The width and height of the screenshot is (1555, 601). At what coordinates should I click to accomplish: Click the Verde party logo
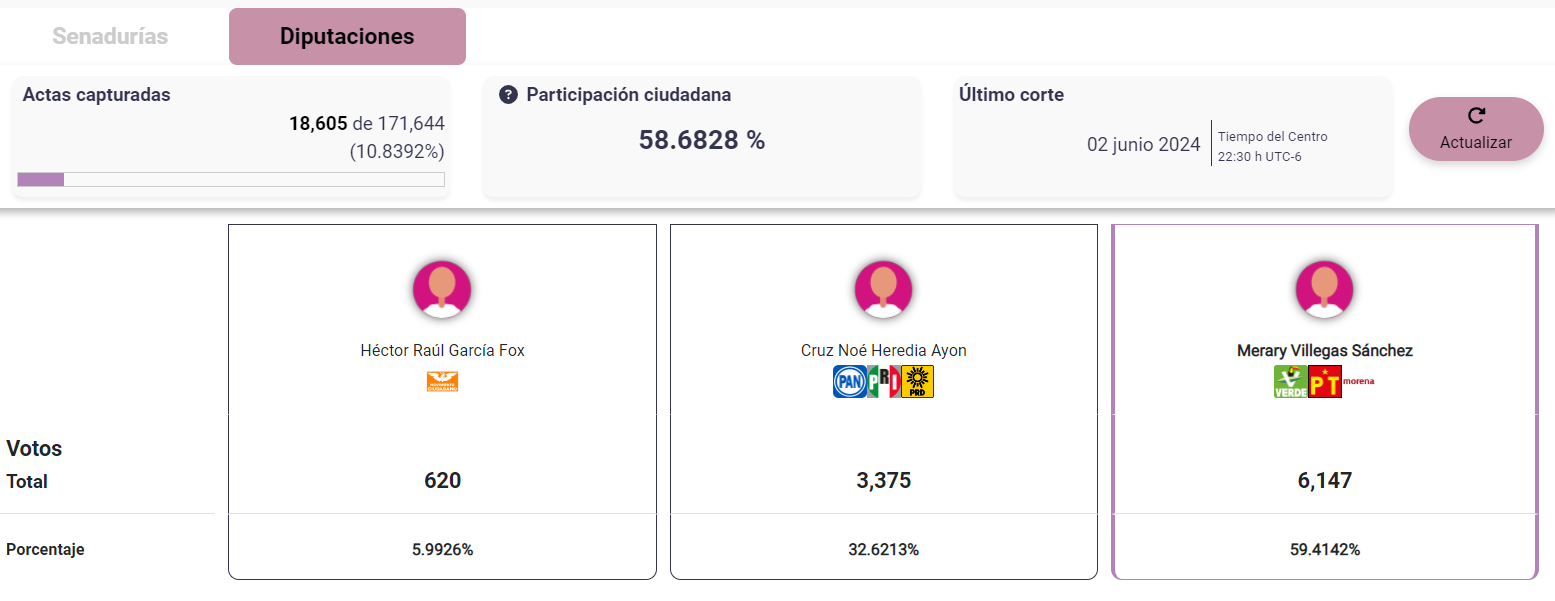(1290, 381)
